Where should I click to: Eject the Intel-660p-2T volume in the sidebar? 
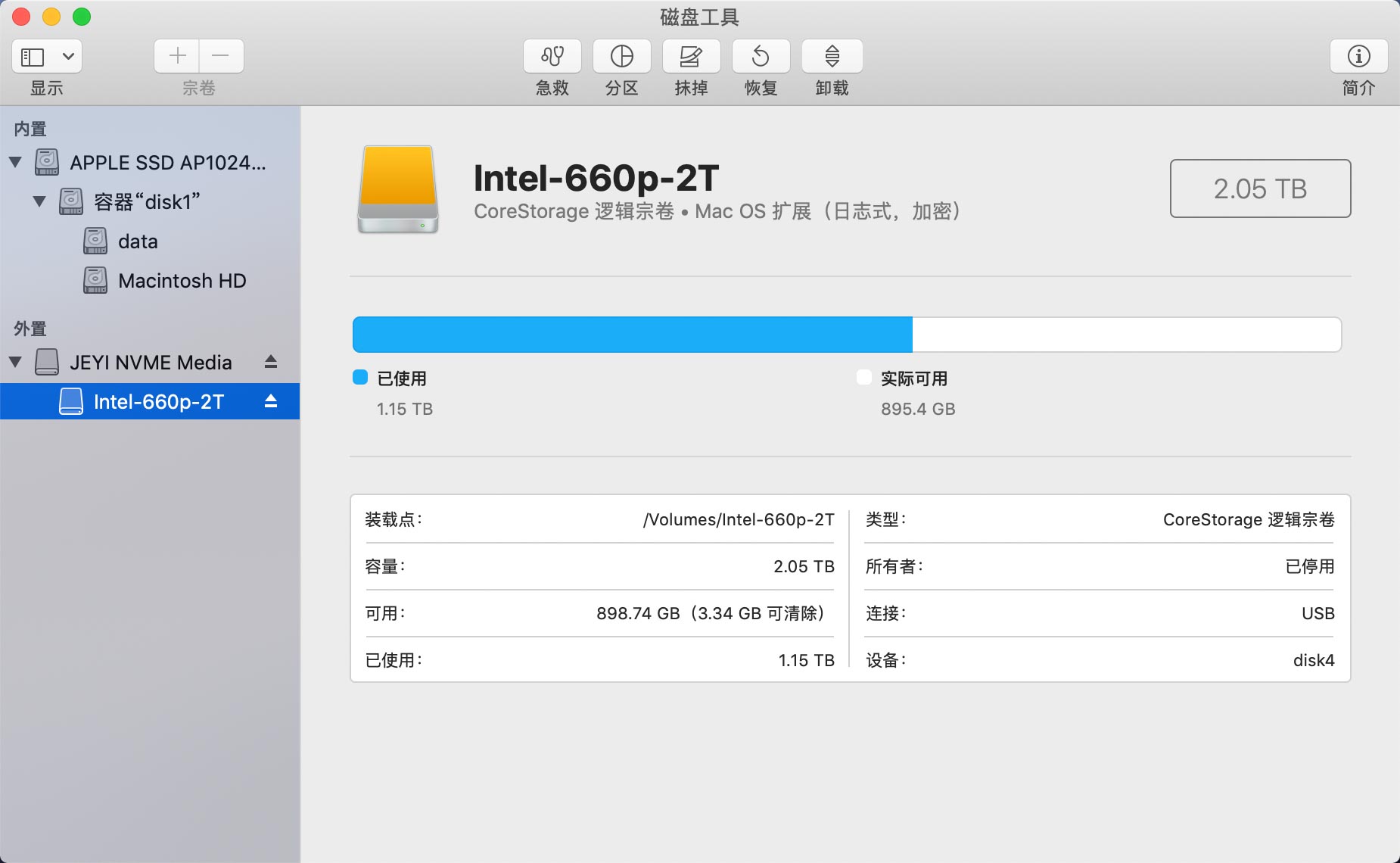click(271, 401)
